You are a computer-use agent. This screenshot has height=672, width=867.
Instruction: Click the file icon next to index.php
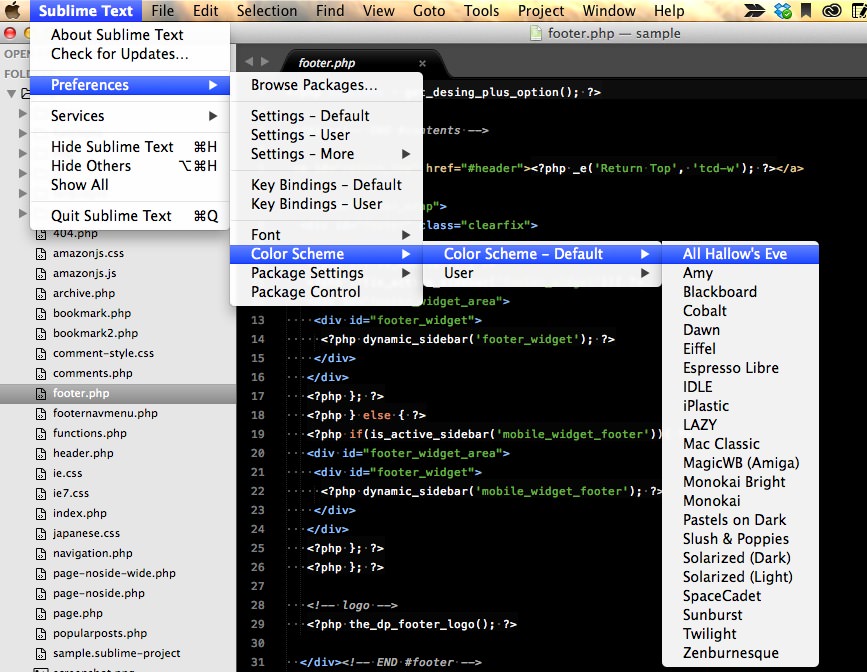tap(41, 514)
